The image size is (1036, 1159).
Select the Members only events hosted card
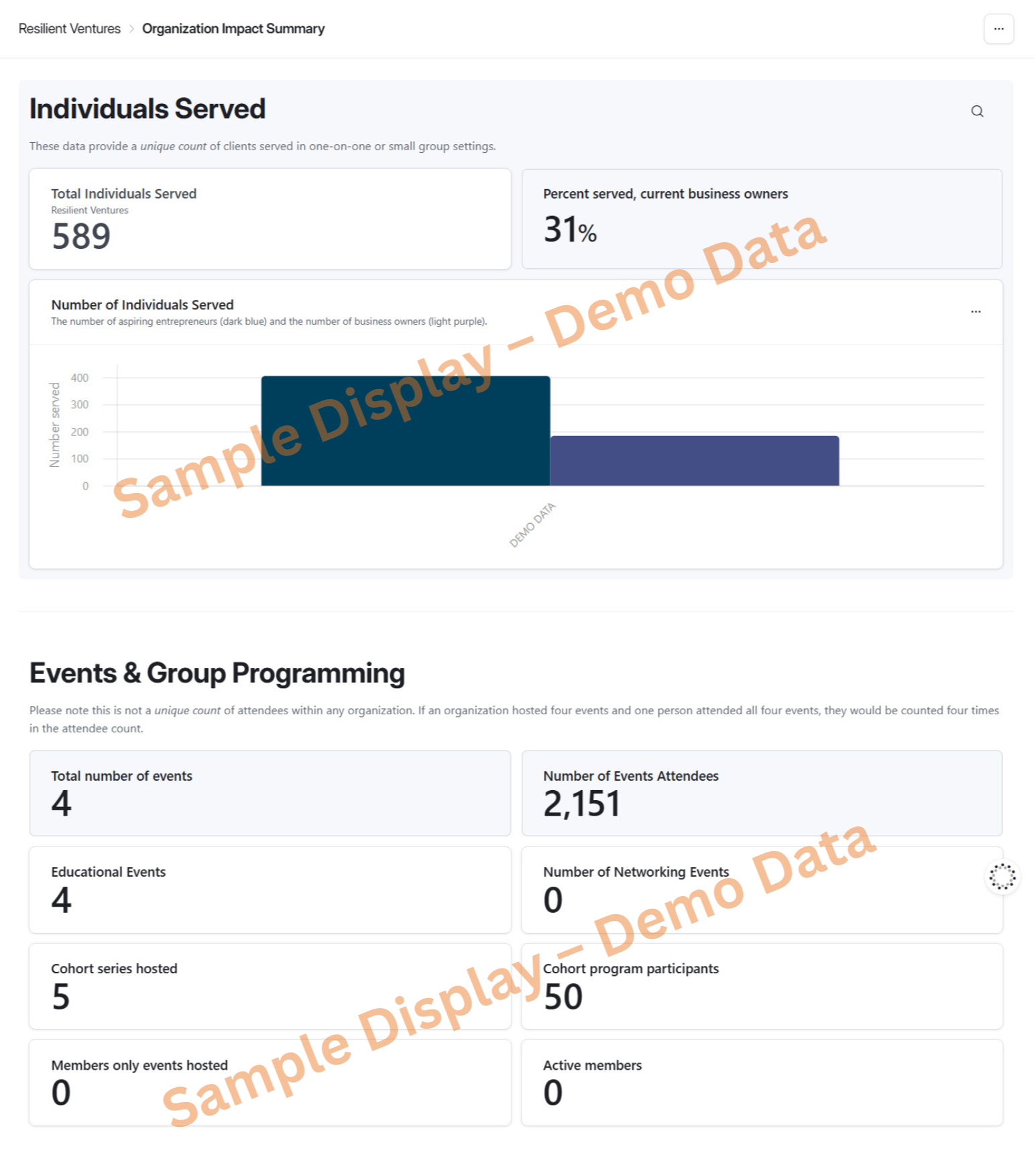coord(270,1083)
